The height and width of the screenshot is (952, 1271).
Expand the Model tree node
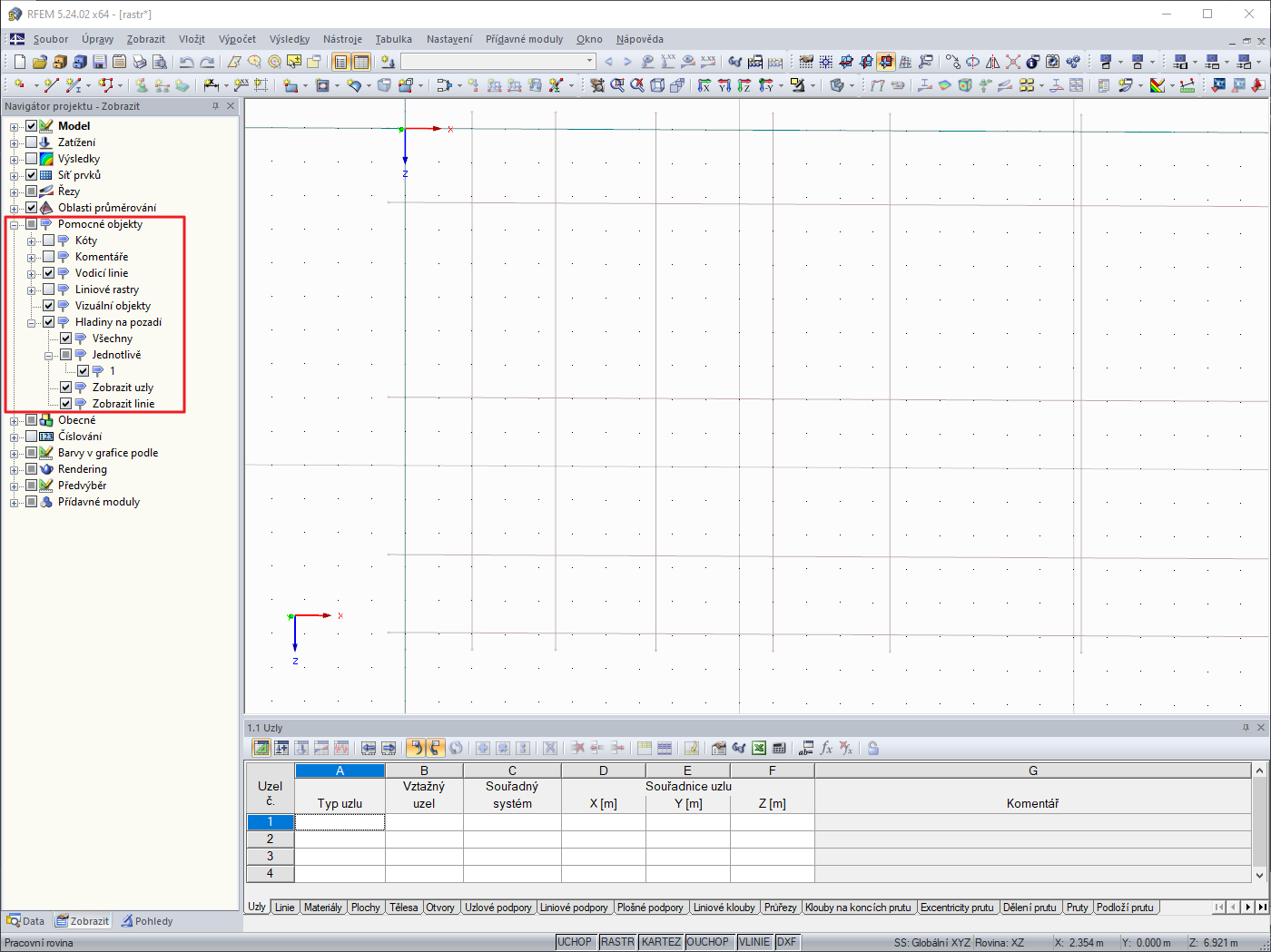point(15,126)
